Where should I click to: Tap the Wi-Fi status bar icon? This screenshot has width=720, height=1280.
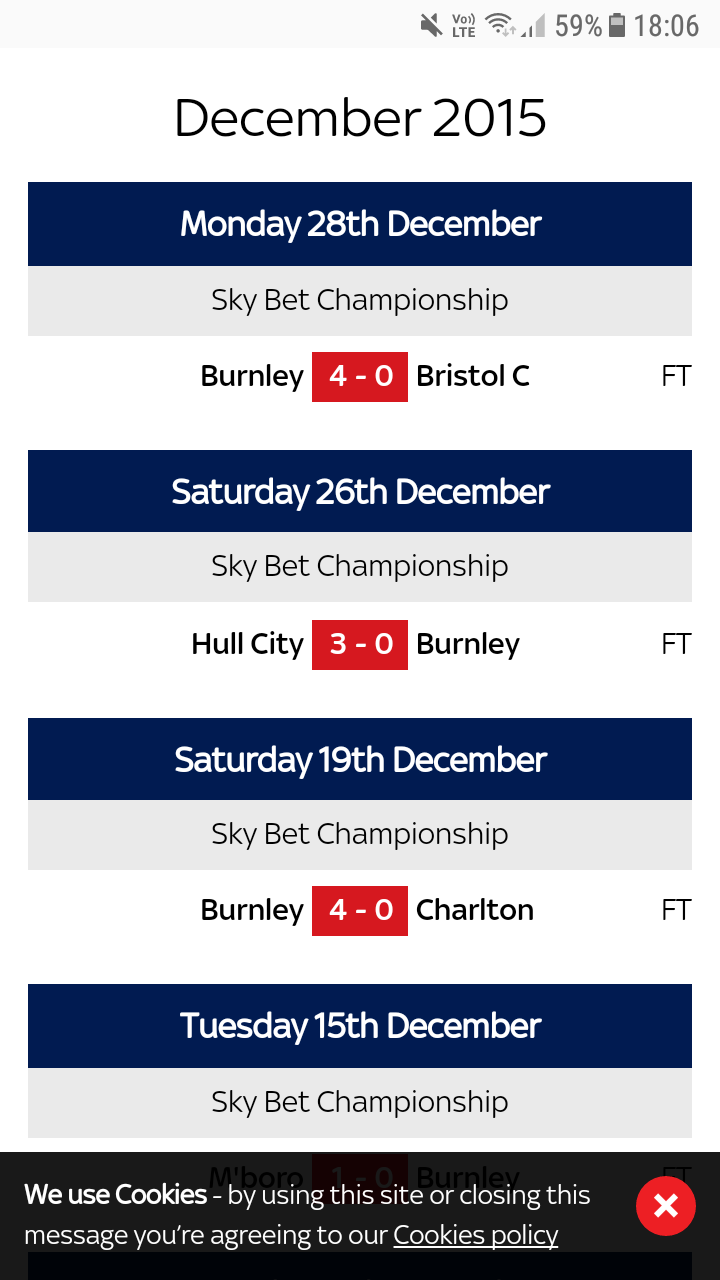coord(500,25)
